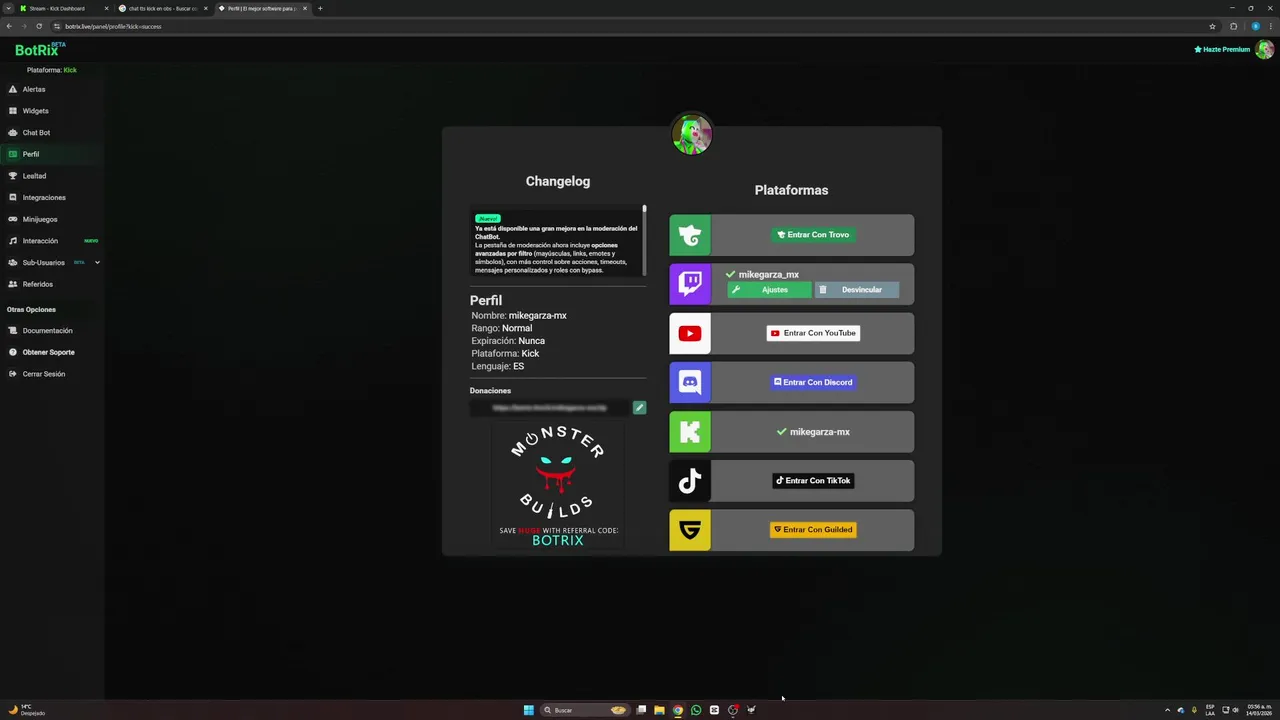
Task: Click Hazte Premium link
Action: 1222,49
